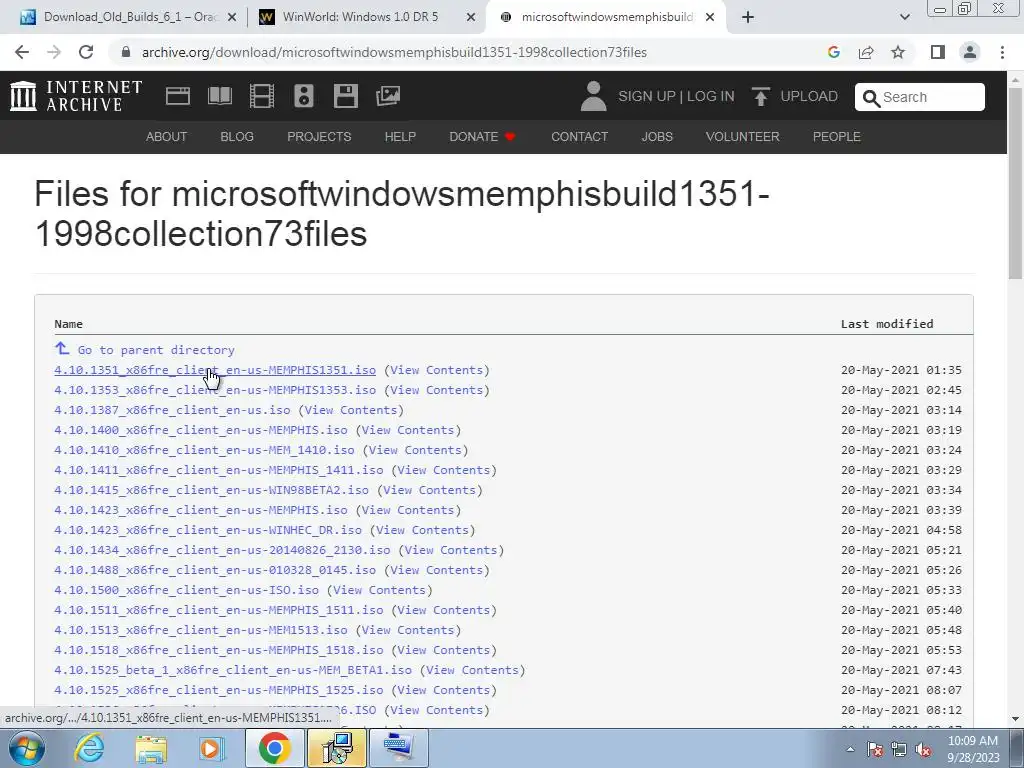Click the LOG IN link

tap(711, 97)
